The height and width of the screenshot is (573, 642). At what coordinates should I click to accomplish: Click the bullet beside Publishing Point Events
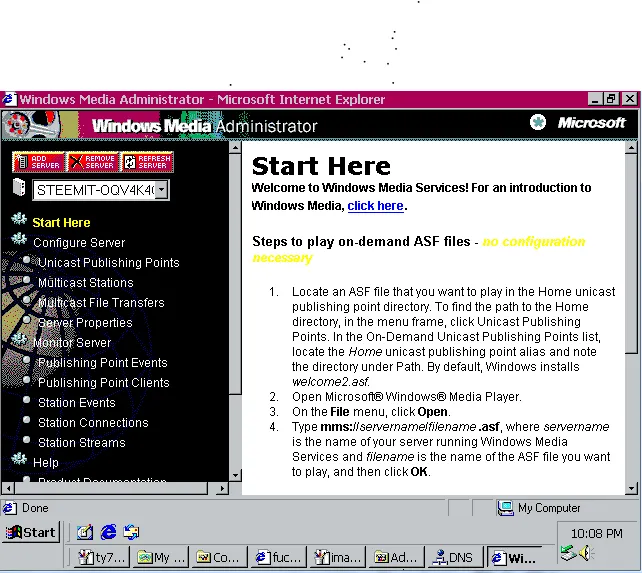click(x=27, y=360)
